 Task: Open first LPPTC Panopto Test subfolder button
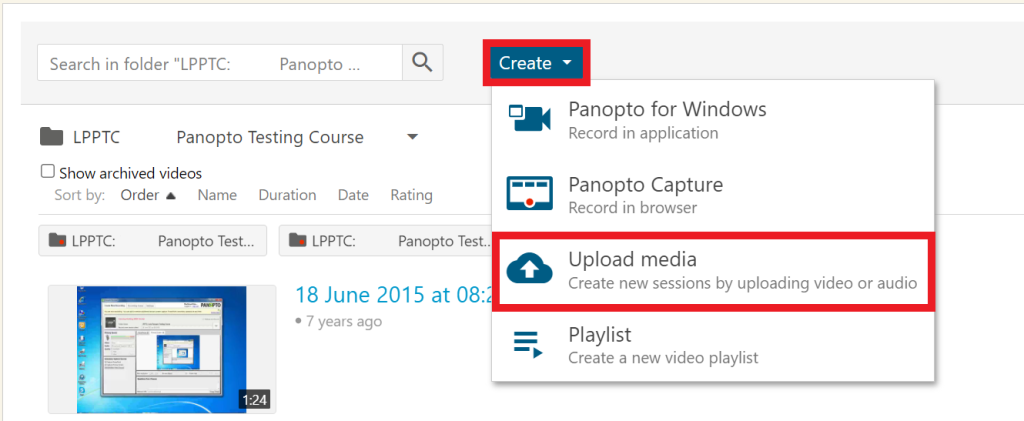pyautogui.click(x=153, y=241)
